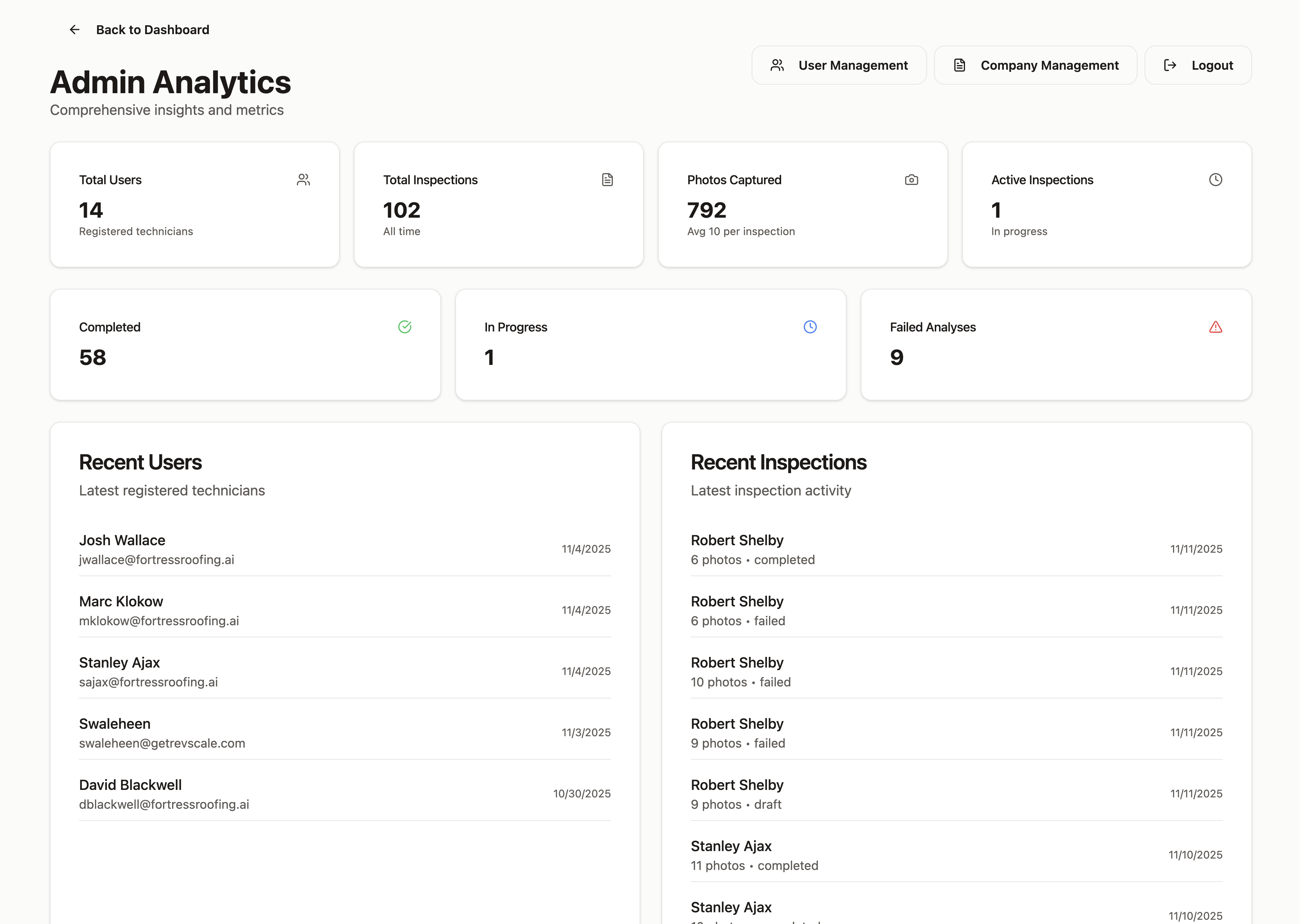Screen dimensions: 1299x924
Task: Click the green checkmark icon in Completed card
Action: (x=404, y=326)
